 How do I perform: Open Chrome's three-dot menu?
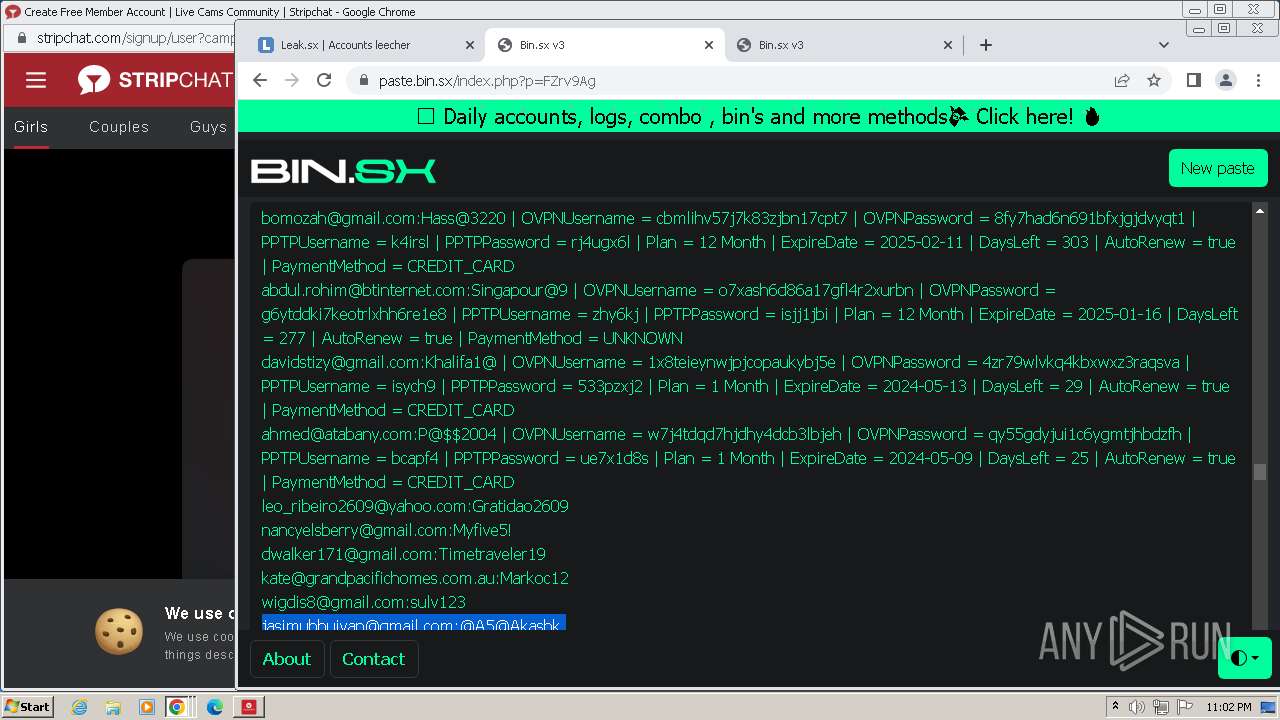[1258, 81]
